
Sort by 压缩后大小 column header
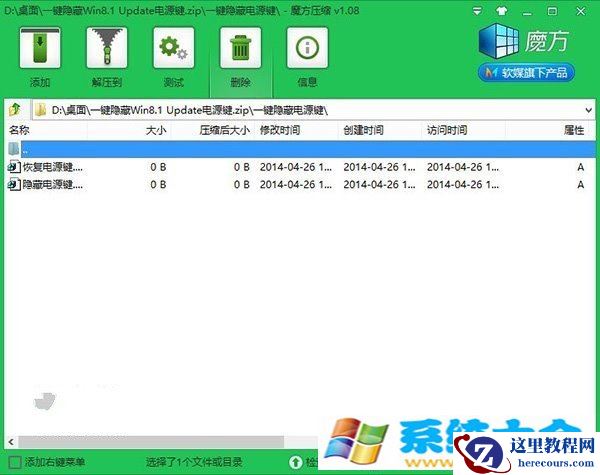point(225,131)
